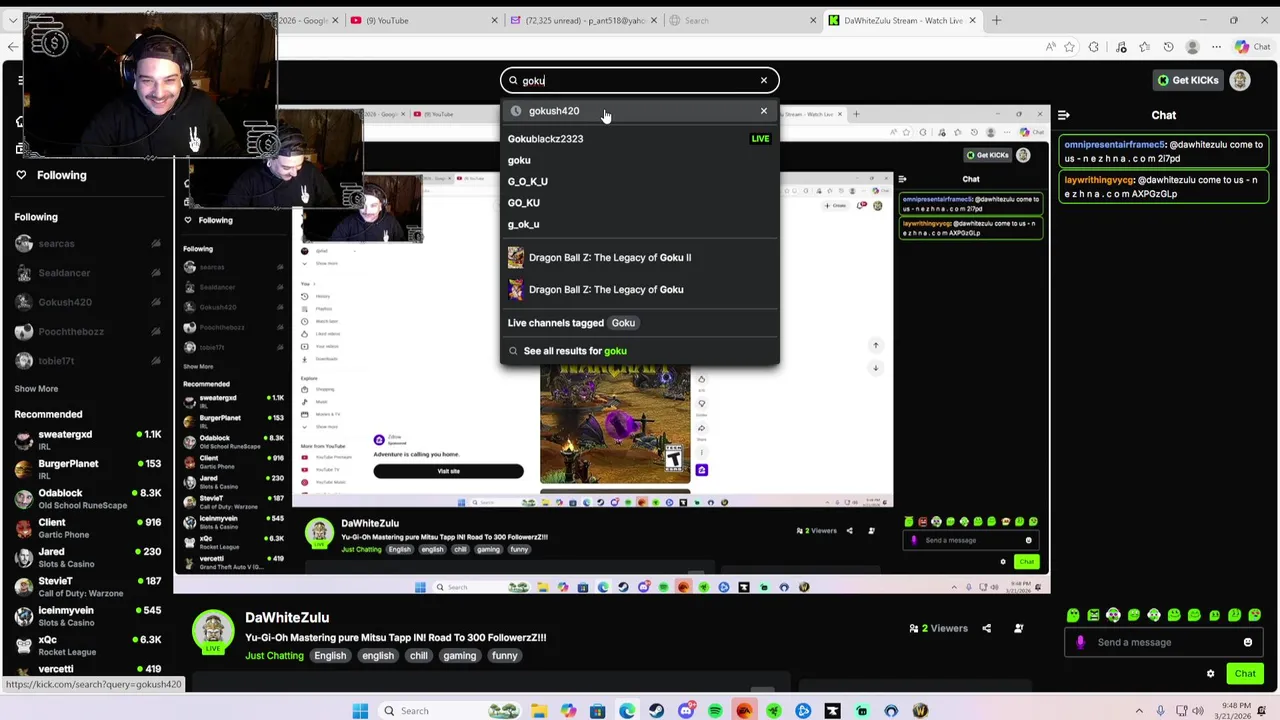
Task: Remove gokush420 from recent searches
Action: click(764, 111)
